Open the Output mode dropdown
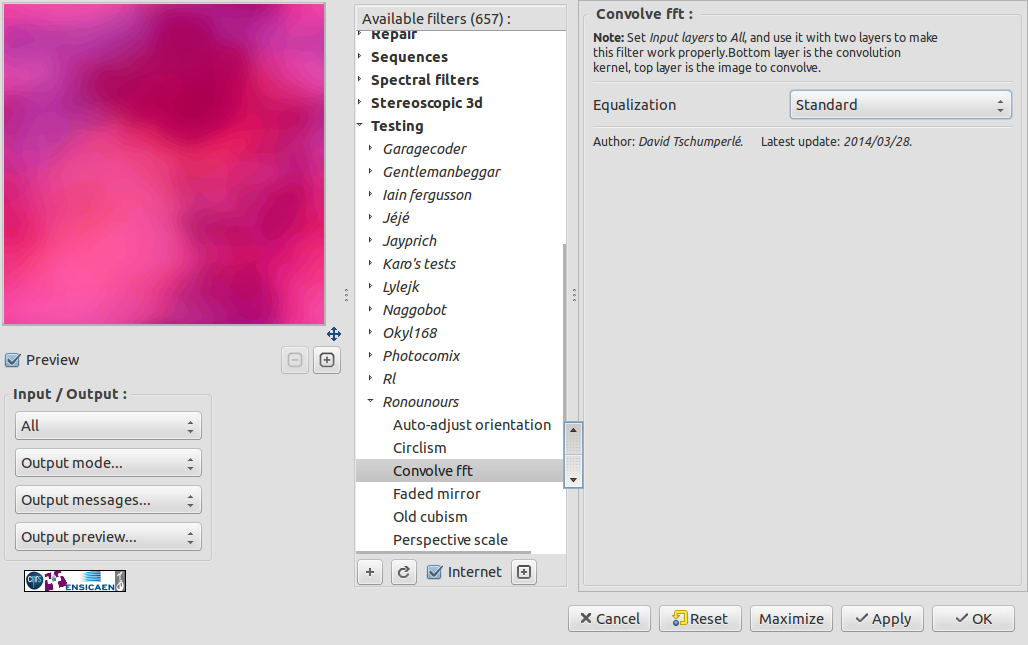 (108, 463)
